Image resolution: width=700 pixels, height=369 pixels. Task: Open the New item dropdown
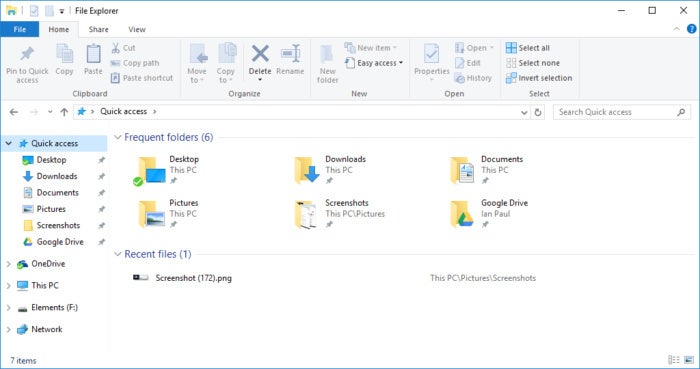pos(371,48)
